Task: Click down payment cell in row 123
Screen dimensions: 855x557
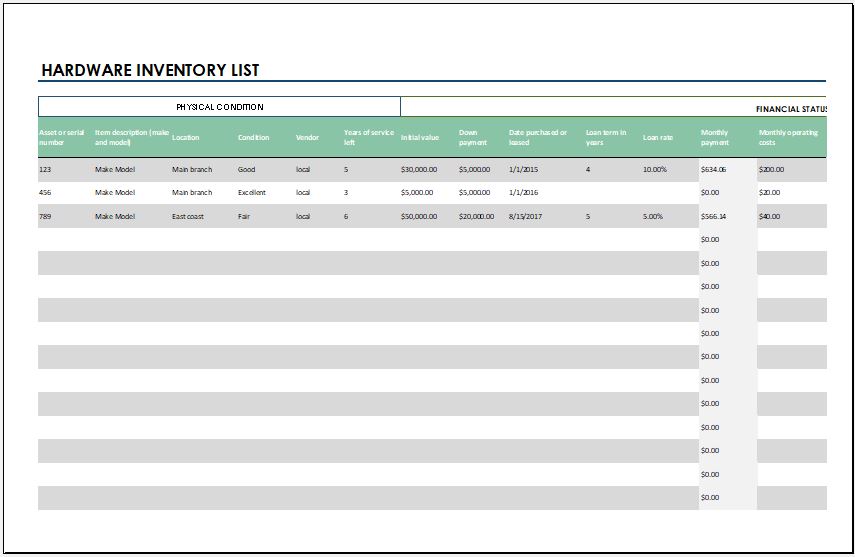Action: pyautogui.click(x=474, y=170)
